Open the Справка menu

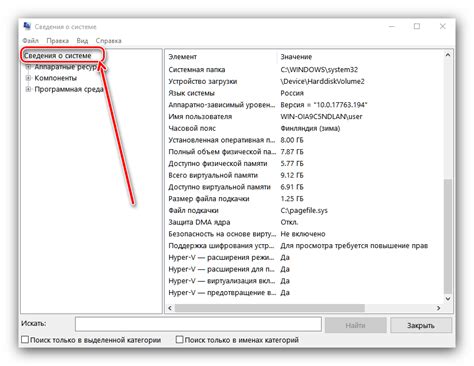[x=108, y=41]
